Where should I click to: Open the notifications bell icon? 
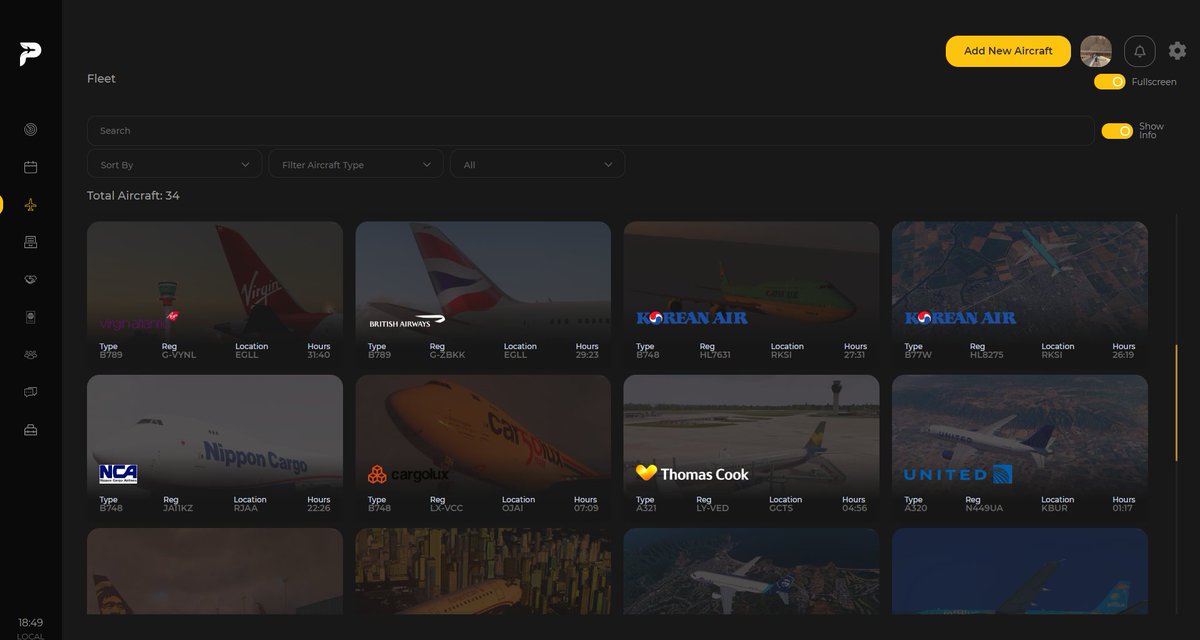coord(1139,50)
